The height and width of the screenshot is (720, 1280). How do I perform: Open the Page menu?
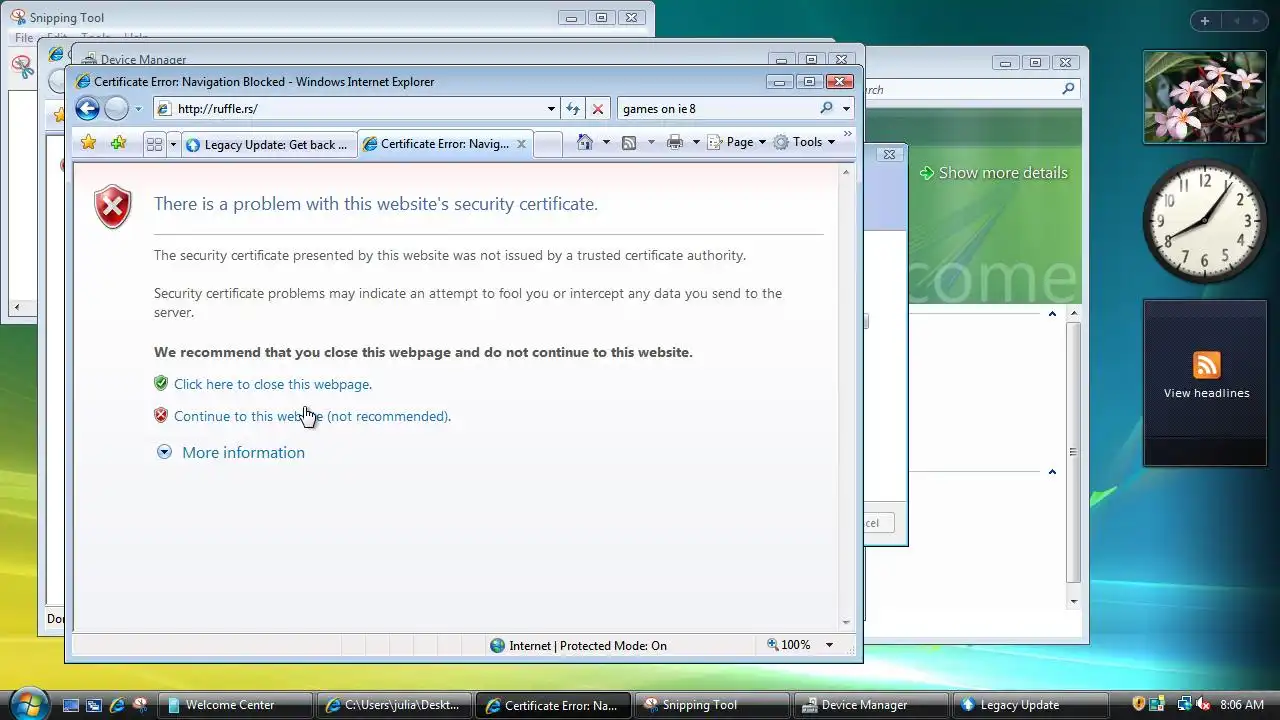tap(737, 142)
